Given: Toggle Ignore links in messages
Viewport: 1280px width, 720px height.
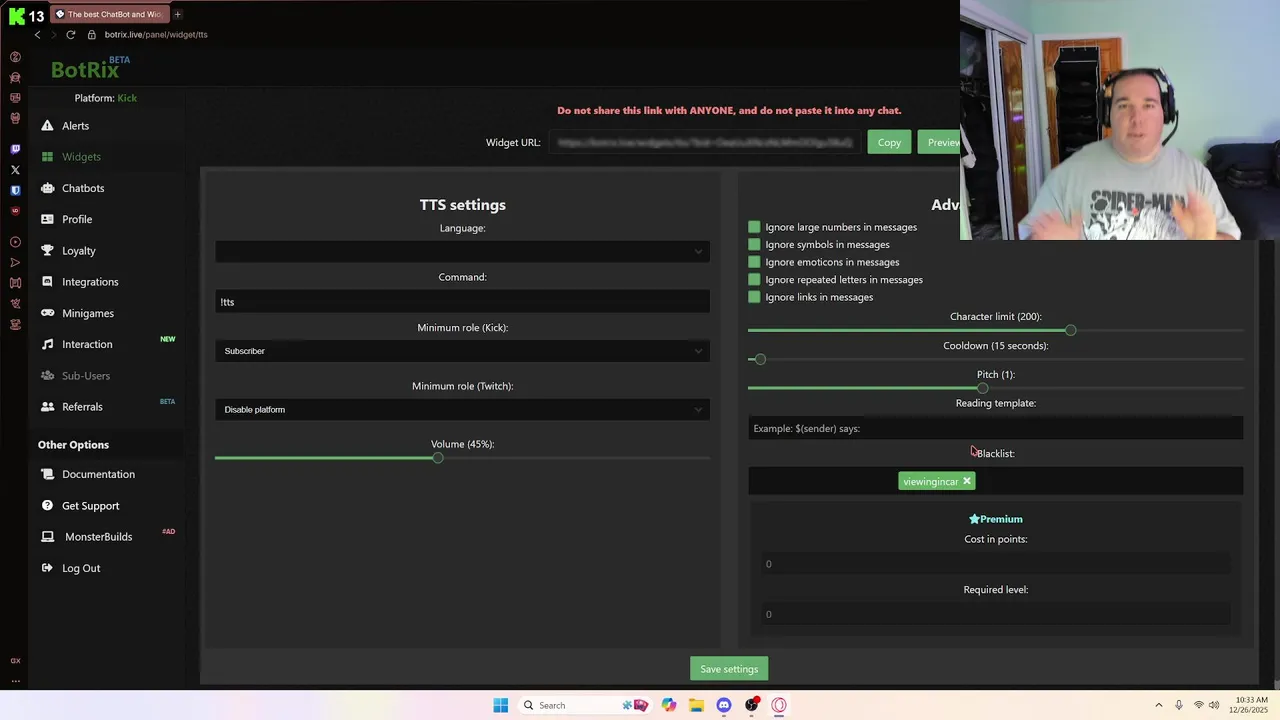Looking at the screenshot, I should coord(754,297).
